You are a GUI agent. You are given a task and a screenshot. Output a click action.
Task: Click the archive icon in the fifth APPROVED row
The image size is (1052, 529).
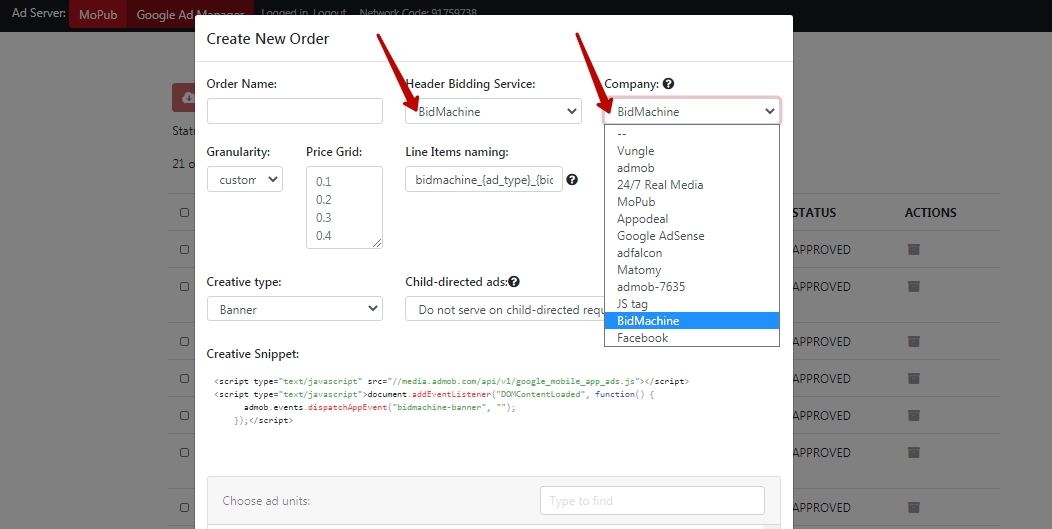click(x=913, y=415)
